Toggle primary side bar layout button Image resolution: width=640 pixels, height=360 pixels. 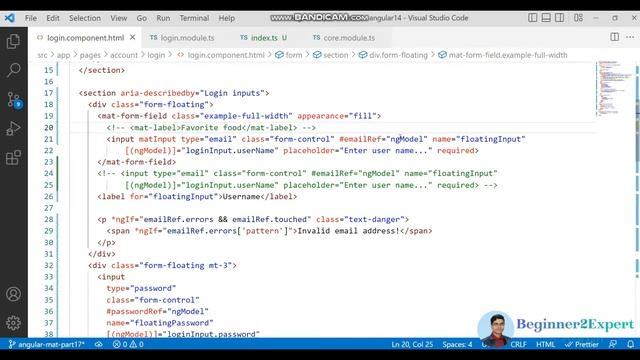click(532, 18)
